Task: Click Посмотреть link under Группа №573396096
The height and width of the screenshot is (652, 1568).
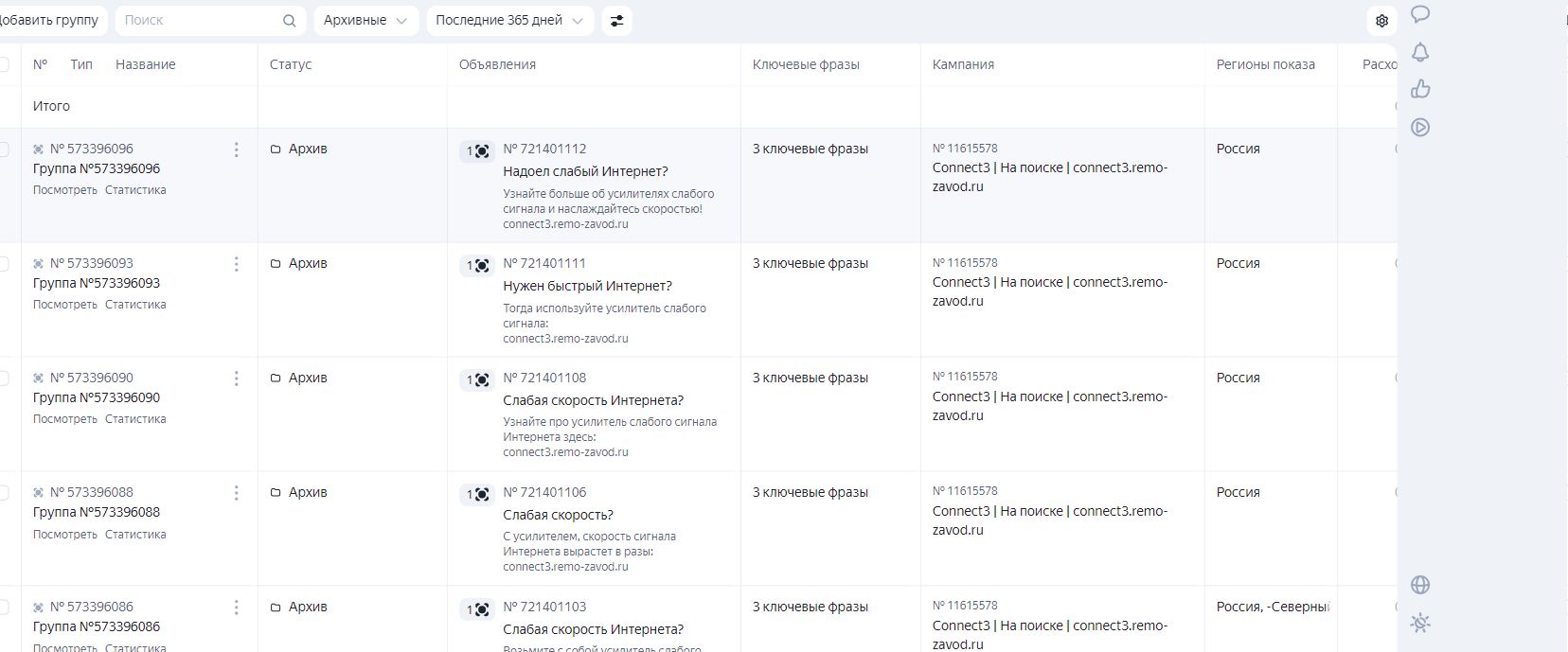Action: click(x=65, y=190)
